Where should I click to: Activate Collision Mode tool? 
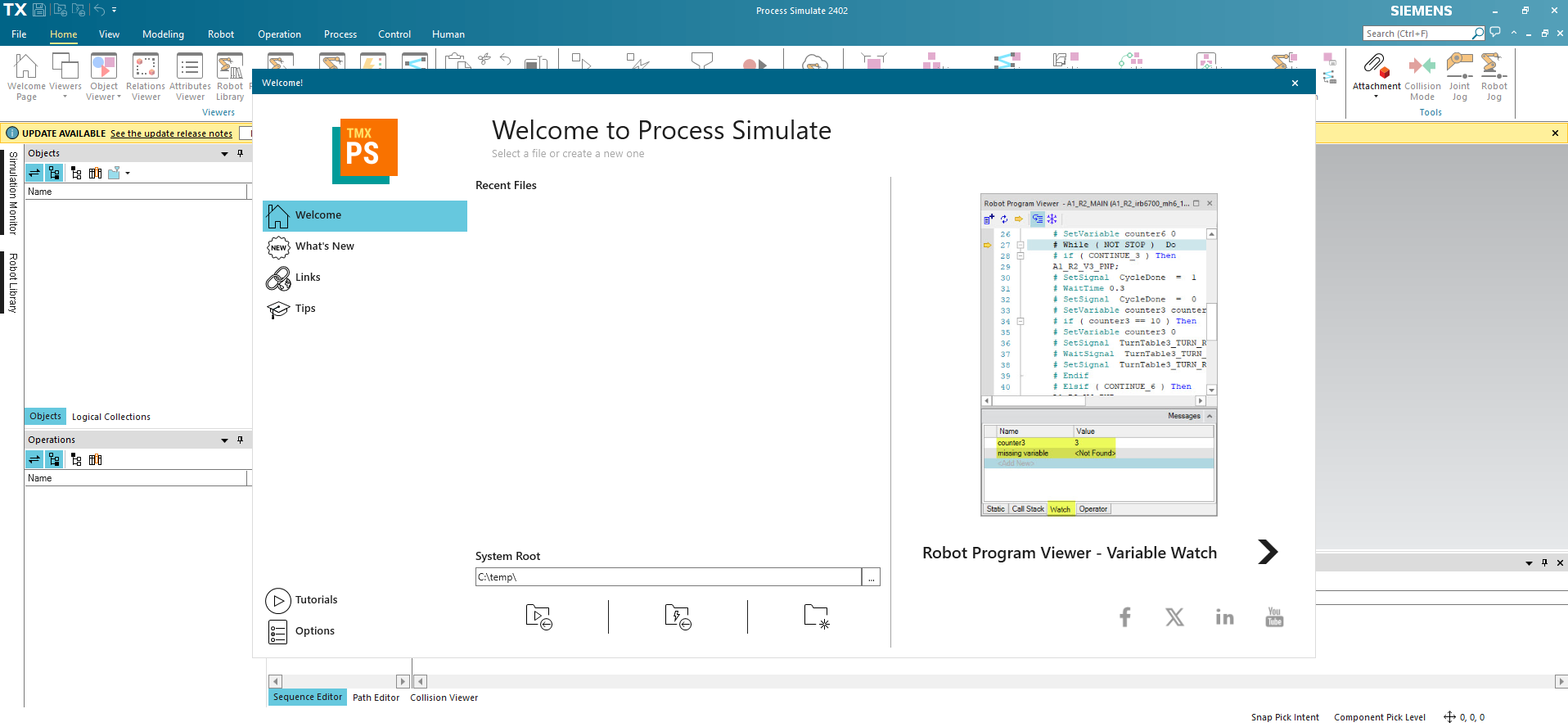point(1422,77)
